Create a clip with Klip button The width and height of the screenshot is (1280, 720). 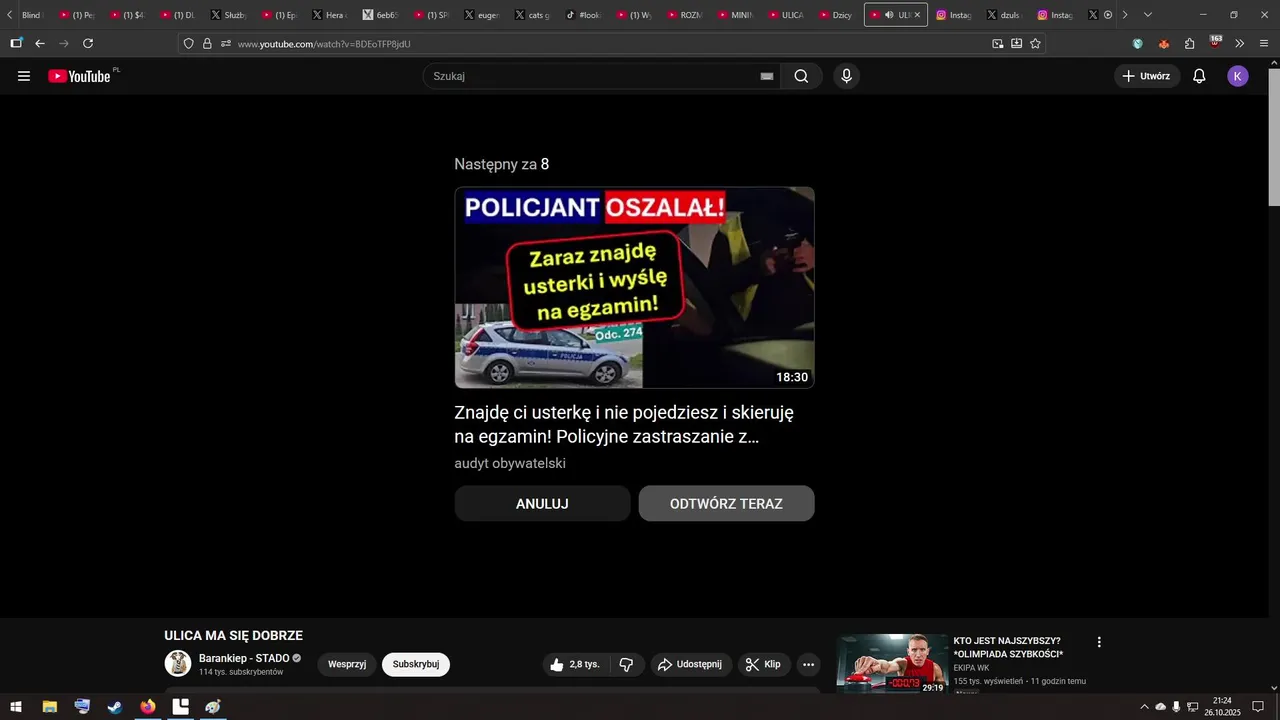pyautogui.click(x=764, y=664)
